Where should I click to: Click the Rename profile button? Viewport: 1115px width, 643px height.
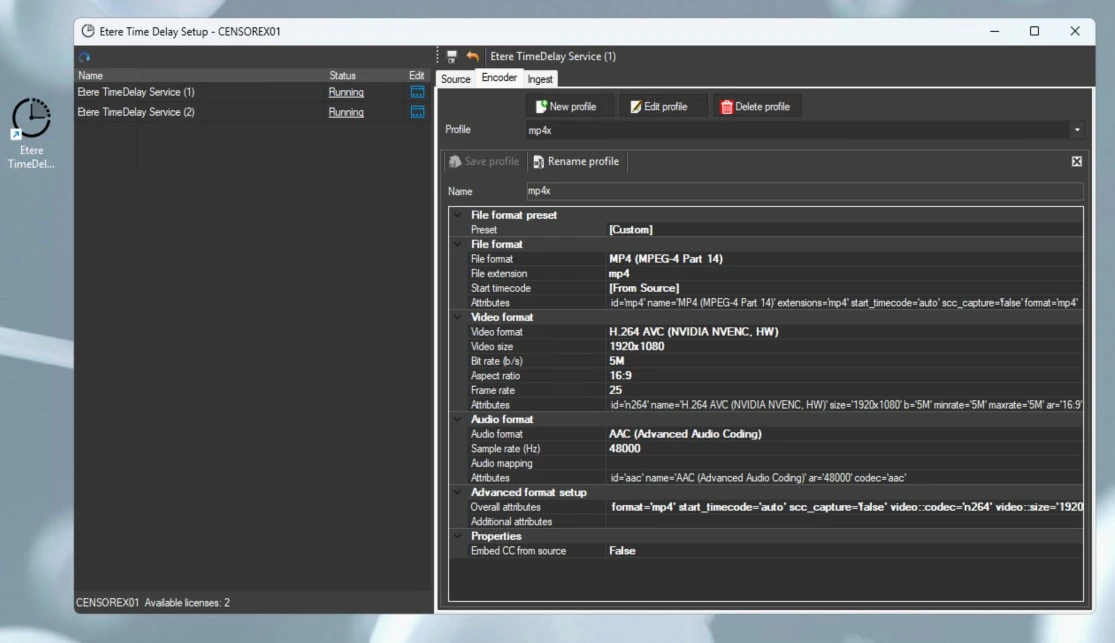[x=577, y=161]
